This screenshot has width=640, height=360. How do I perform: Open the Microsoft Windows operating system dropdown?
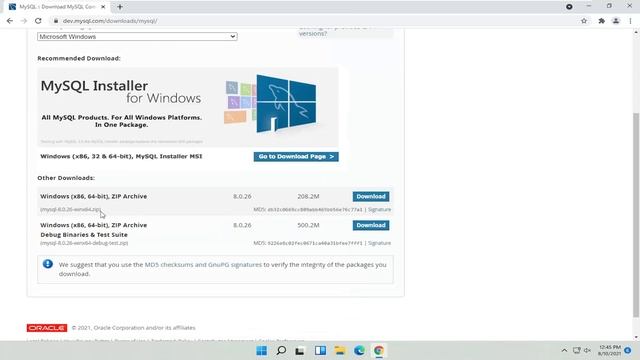click(x=137, y=36)
